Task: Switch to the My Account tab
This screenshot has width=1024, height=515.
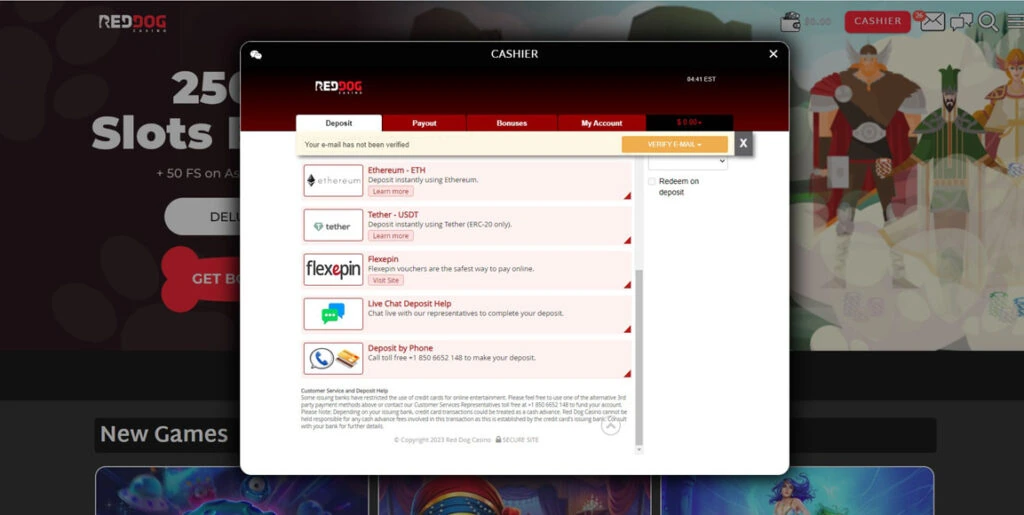Action: point(601,123)
